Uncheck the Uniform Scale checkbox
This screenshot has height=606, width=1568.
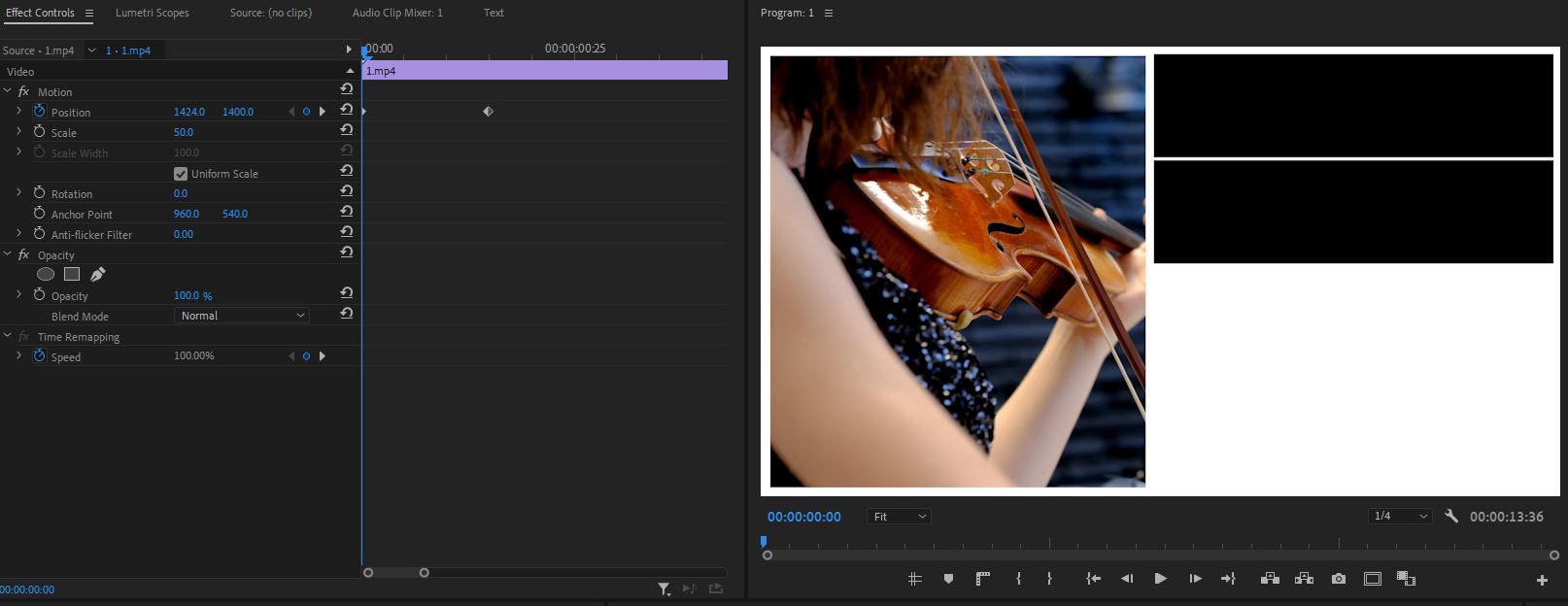click(x=181, y=174)
